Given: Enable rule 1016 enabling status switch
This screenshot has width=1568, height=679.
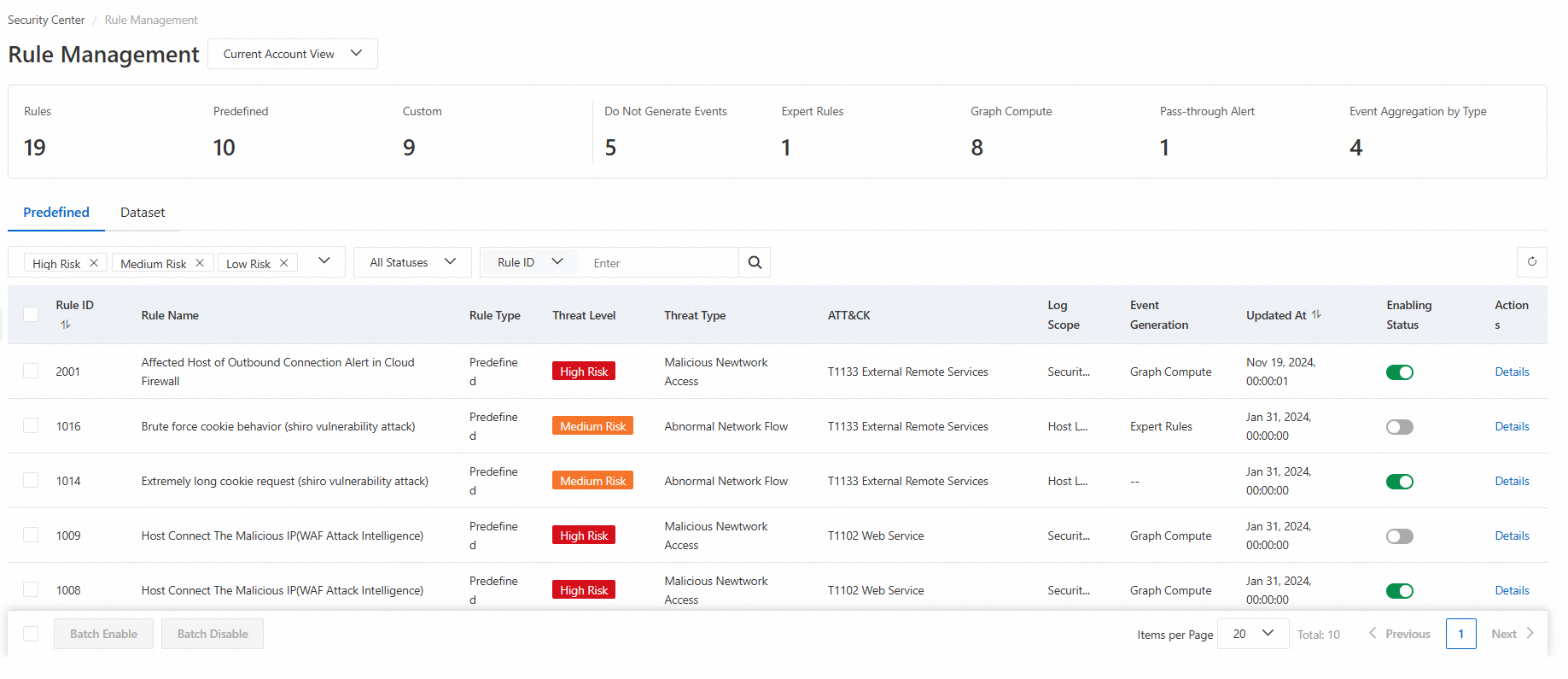Looking at the screenshot, I should click(1399, 427).
